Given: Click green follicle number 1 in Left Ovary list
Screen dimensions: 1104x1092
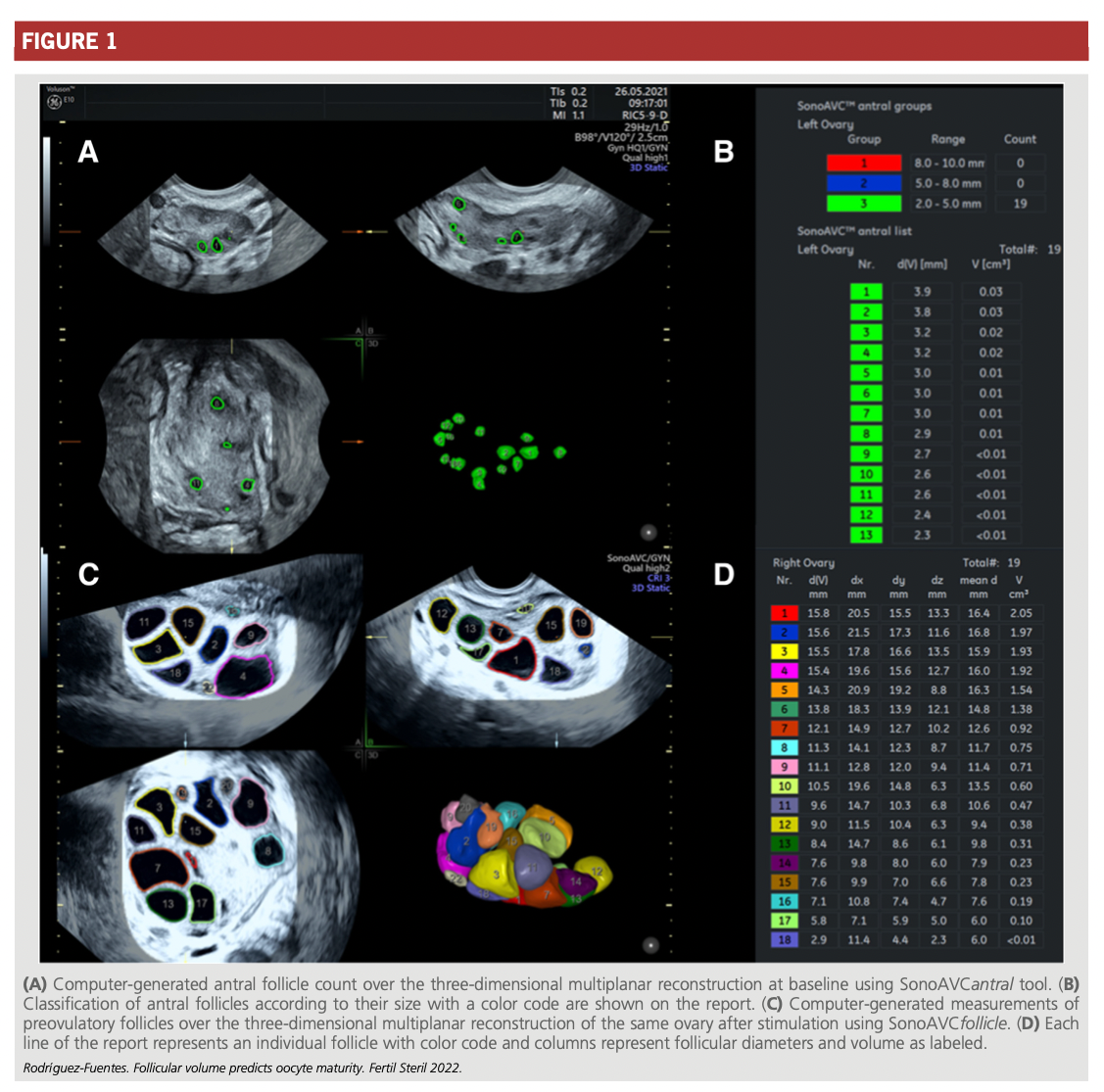Looking at the screenshot, I should click(866, 292).
